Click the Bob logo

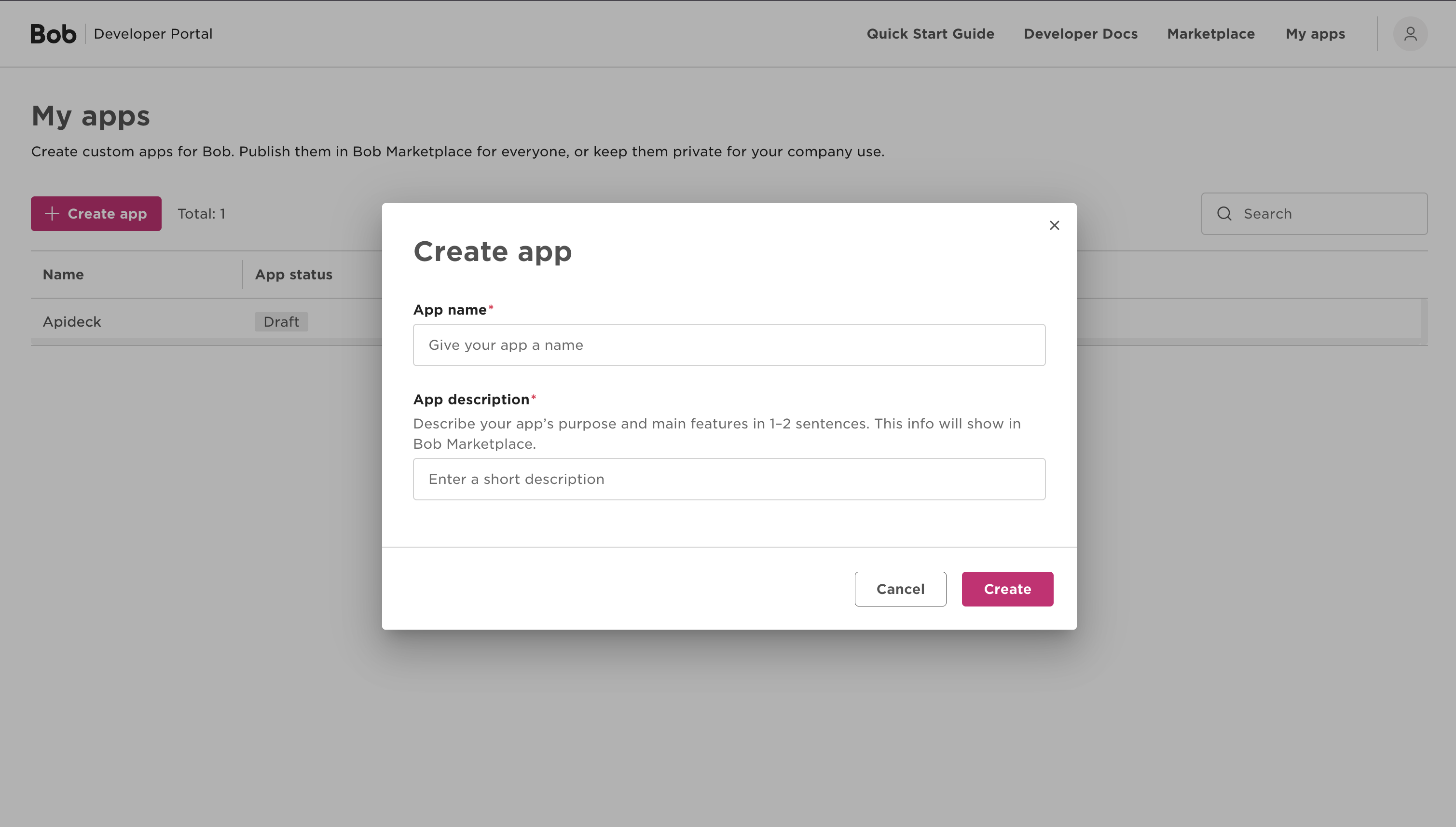tap(54, 34)
